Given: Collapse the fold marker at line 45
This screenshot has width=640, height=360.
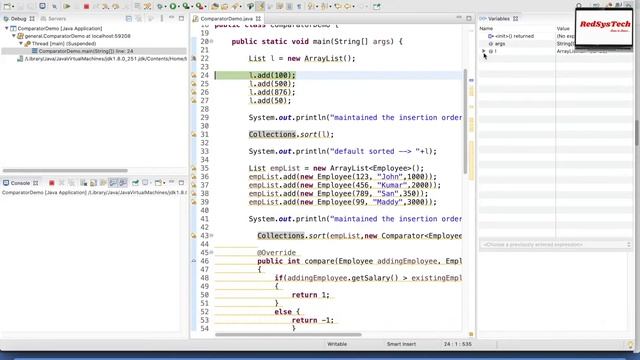Looking at the screenshot, I should (x=211, y=252).
